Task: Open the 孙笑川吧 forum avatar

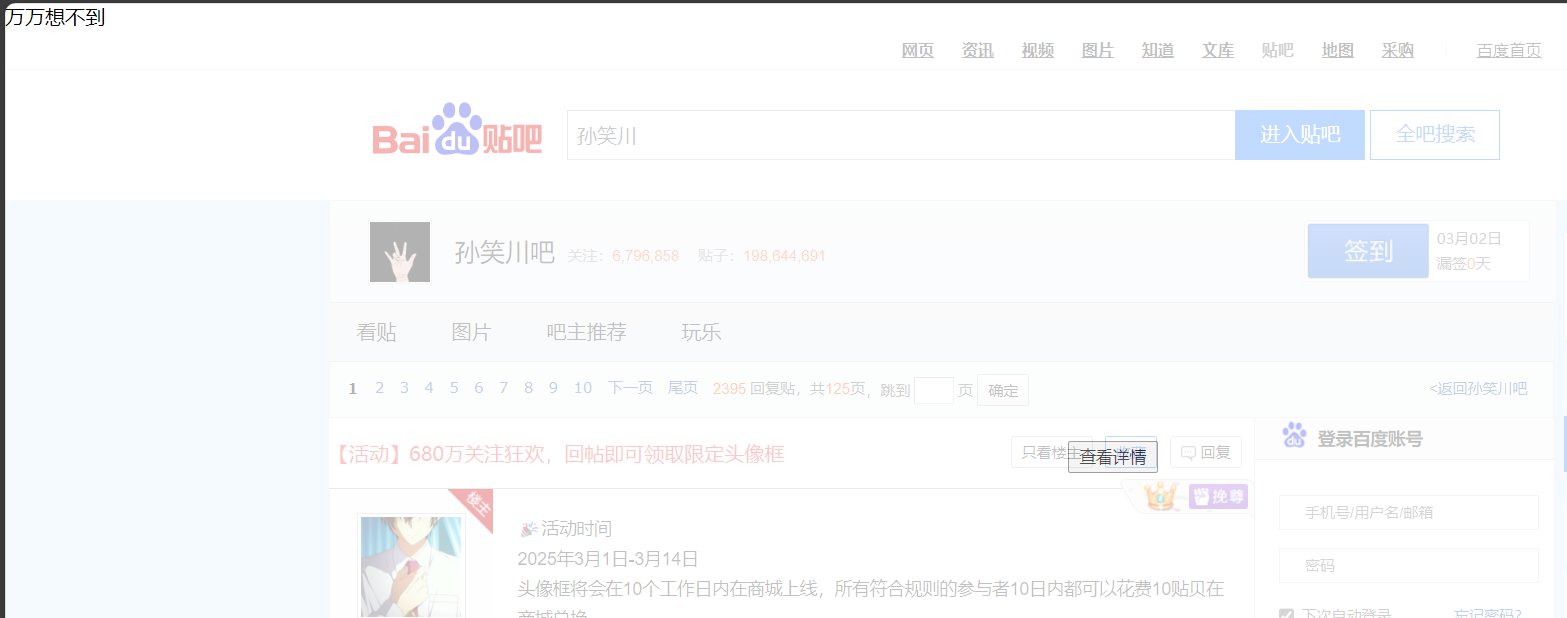Action: pyautogui.click(x=400, y=252)
